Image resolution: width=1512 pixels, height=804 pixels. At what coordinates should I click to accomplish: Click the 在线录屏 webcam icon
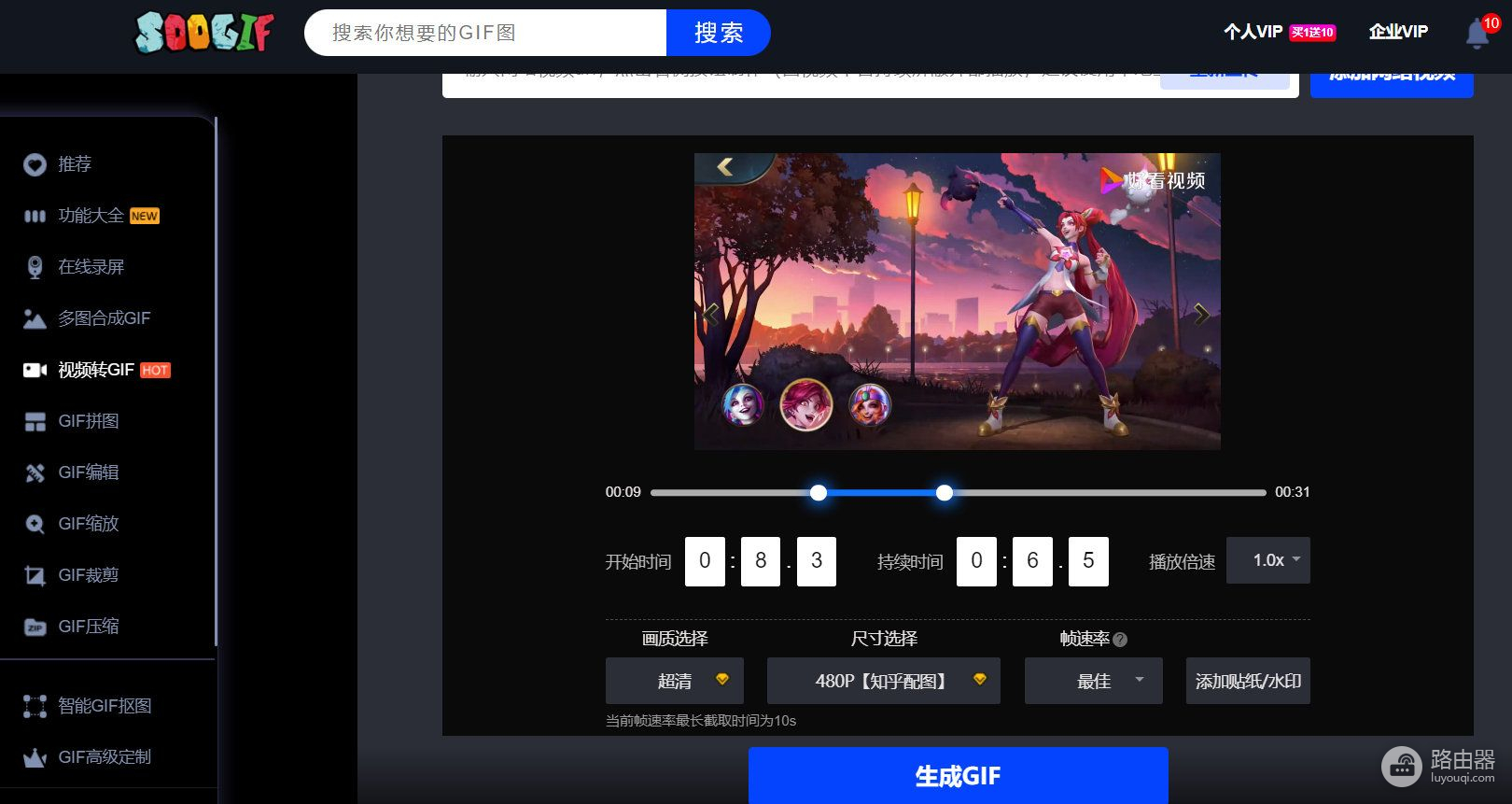click(35, 267)
